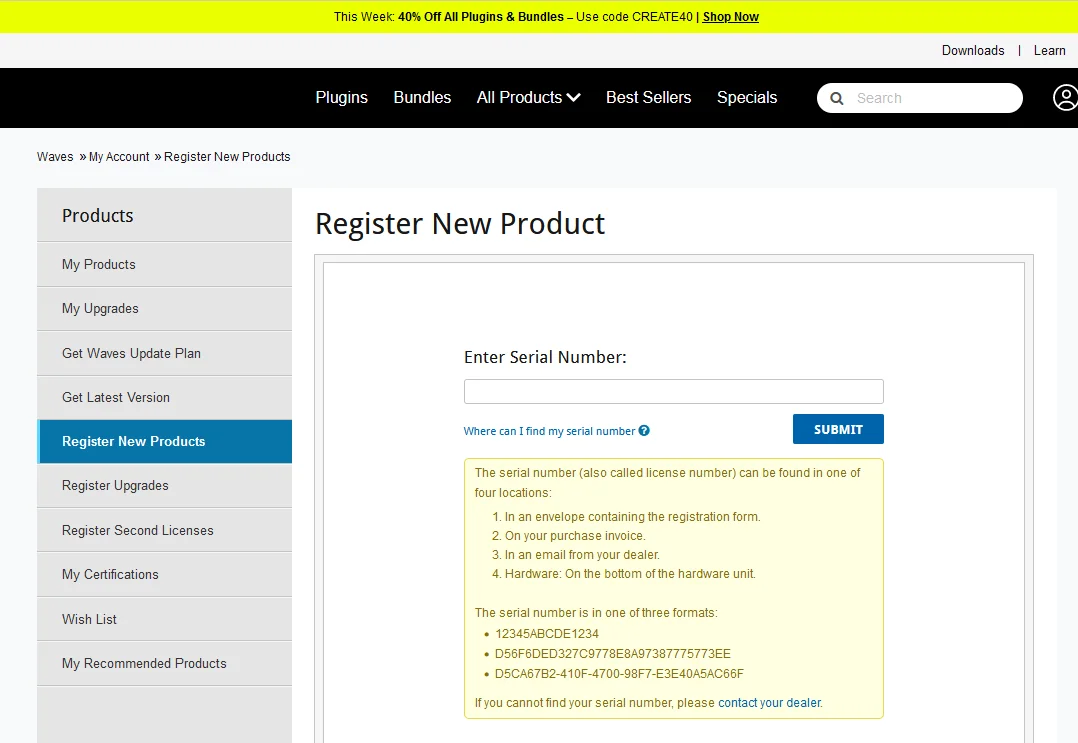Click the sample serial D5CA67B2-410F-4700-98F7-E3E40A5AC66F

coord(619,674)
